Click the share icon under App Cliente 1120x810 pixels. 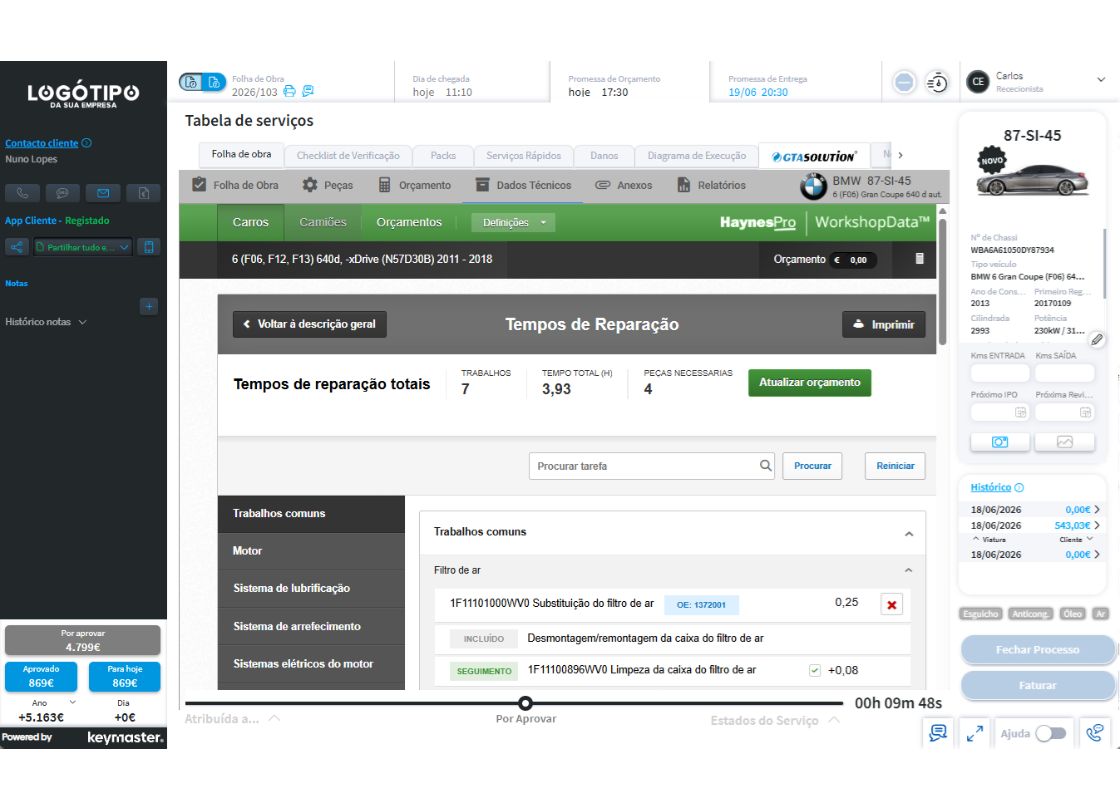click(x=16, y=247)
